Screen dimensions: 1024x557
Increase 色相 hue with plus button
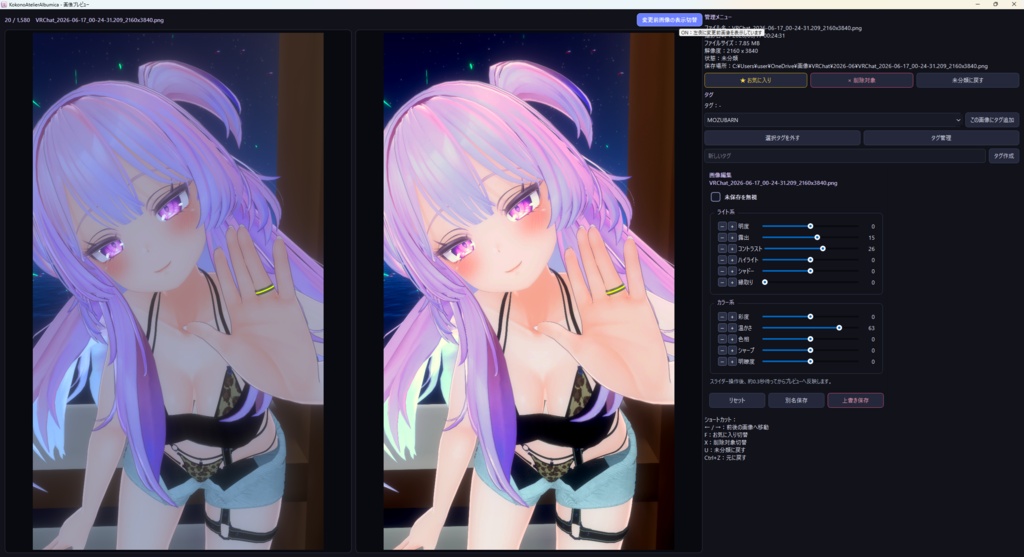[732, 339]
